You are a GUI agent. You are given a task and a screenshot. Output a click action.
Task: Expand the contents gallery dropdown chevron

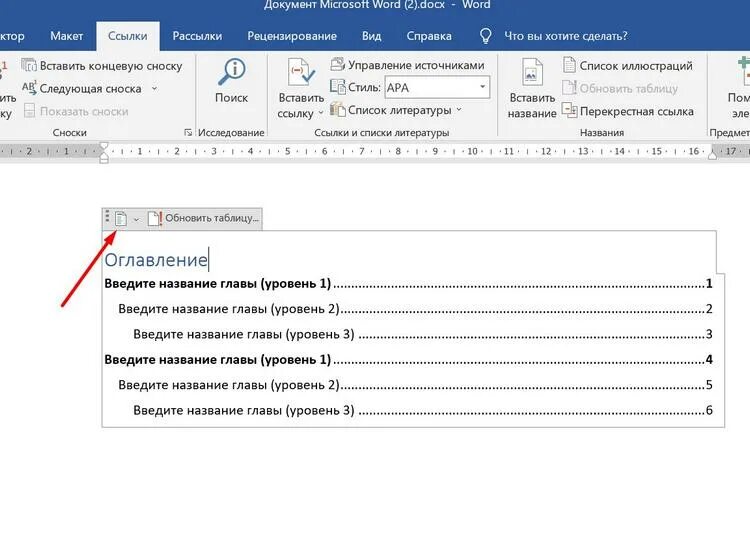[x=136, y=220]
